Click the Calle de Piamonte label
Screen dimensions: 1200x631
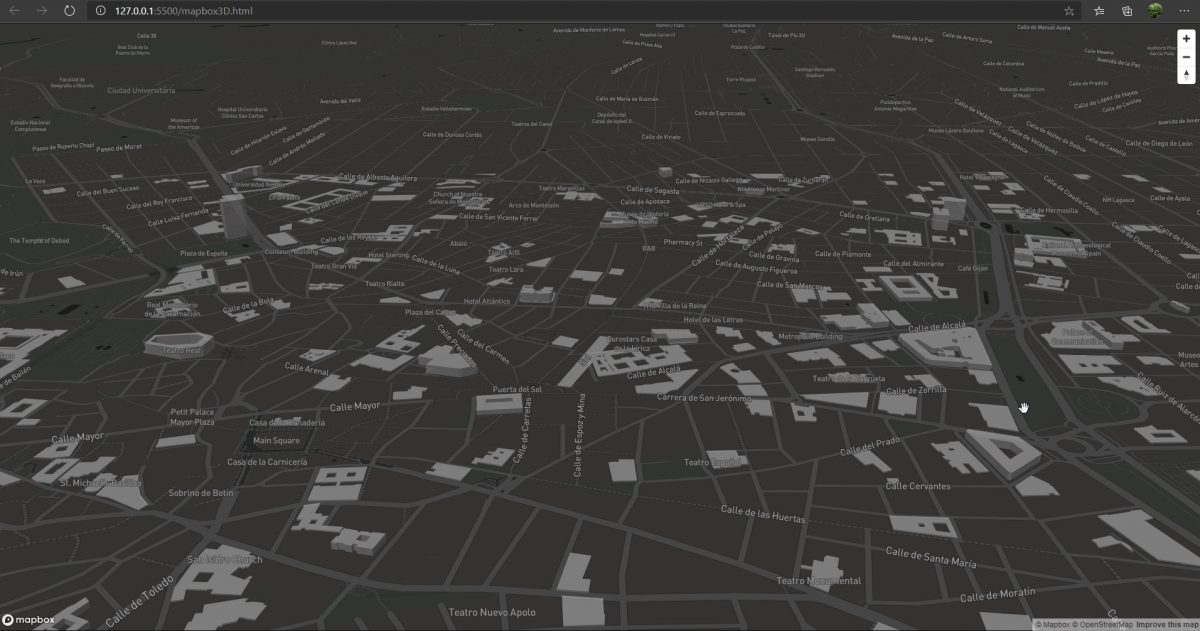click(x=844, y=254)
